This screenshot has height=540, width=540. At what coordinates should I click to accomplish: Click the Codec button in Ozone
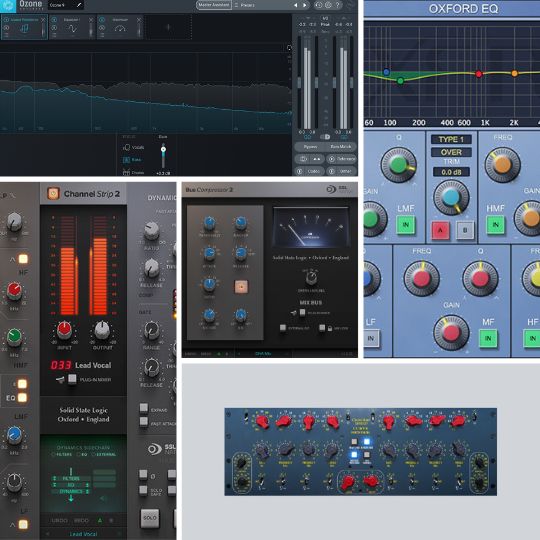coord(309,171)
